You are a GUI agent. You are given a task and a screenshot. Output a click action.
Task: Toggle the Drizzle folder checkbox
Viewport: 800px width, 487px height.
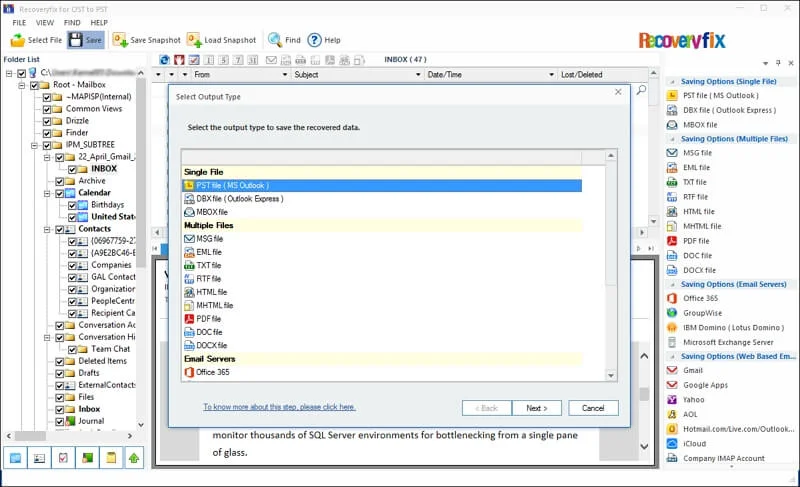tap(47, 121)
